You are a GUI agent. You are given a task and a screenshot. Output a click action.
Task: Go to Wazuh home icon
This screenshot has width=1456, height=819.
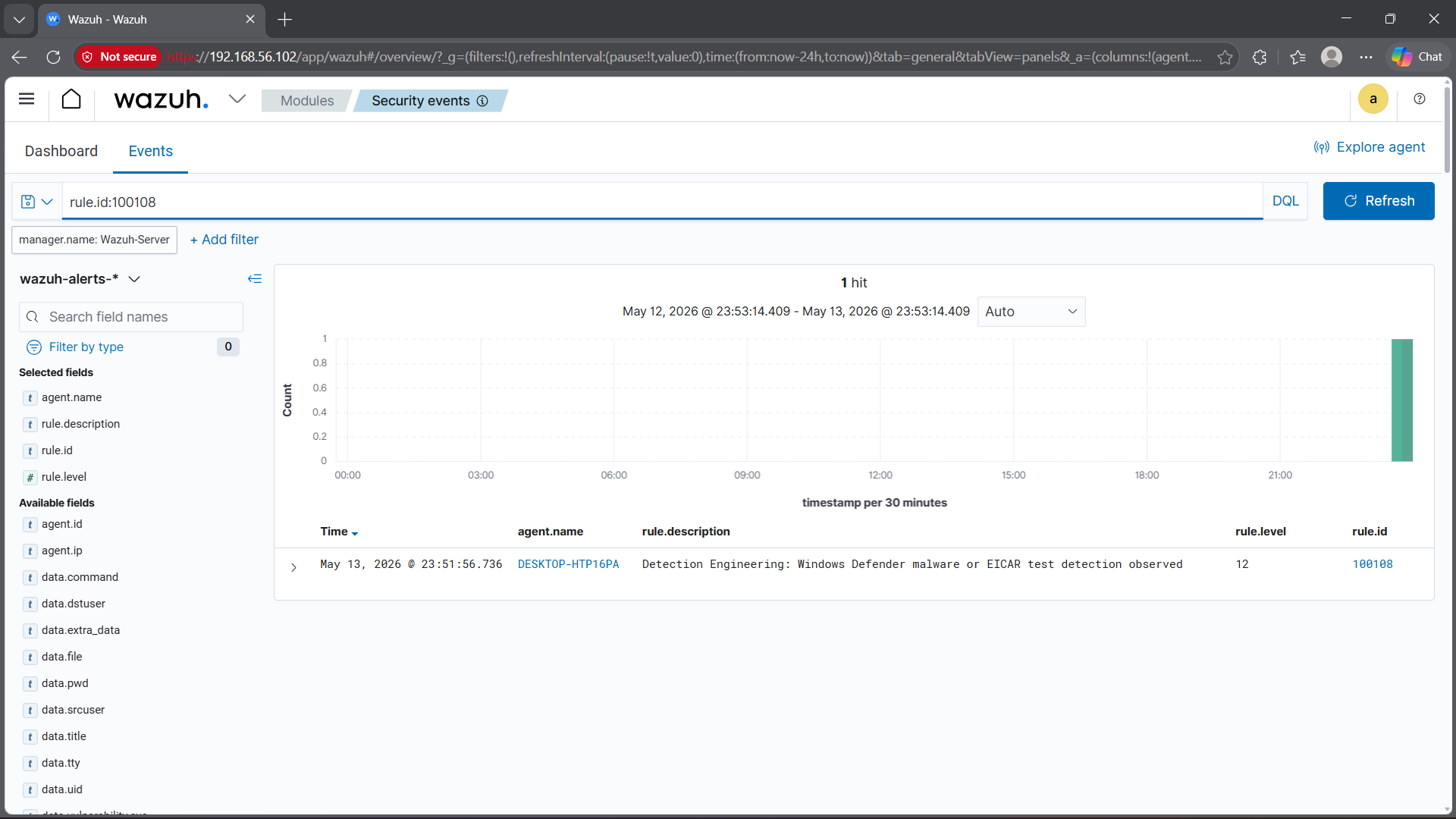[71, 99]
